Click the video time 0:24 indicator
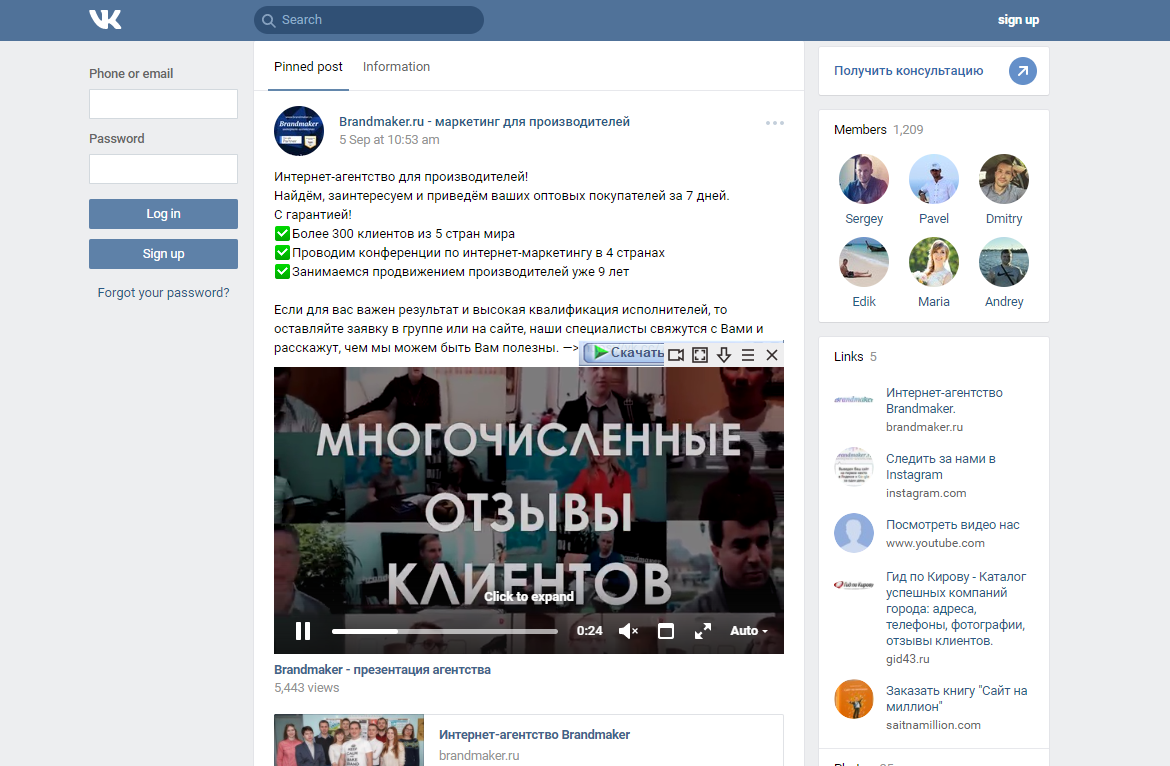1170x766 pixels. [x=589, y=631]
